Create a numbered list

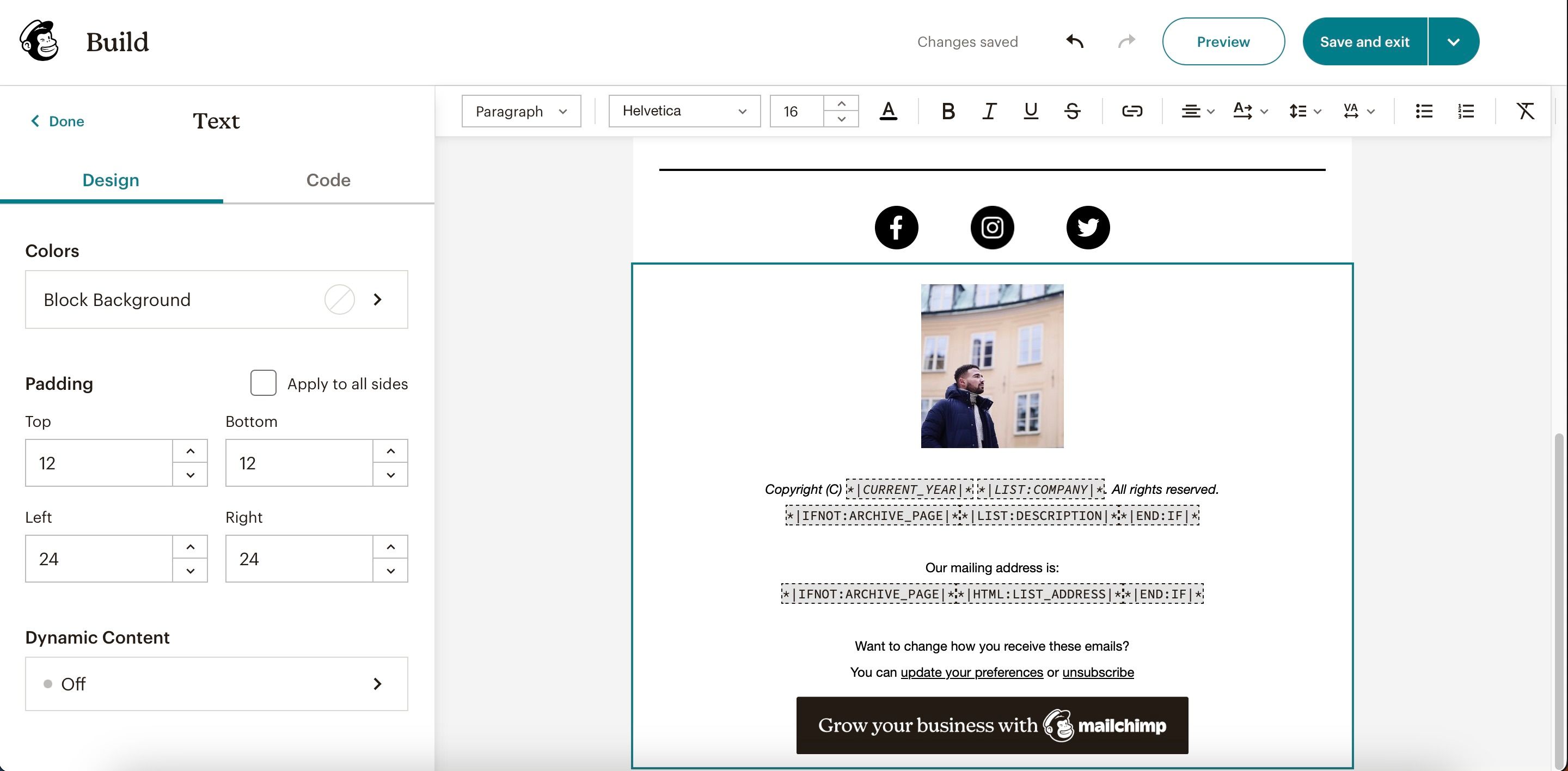pyautogui.click(x=1466, y=111)
